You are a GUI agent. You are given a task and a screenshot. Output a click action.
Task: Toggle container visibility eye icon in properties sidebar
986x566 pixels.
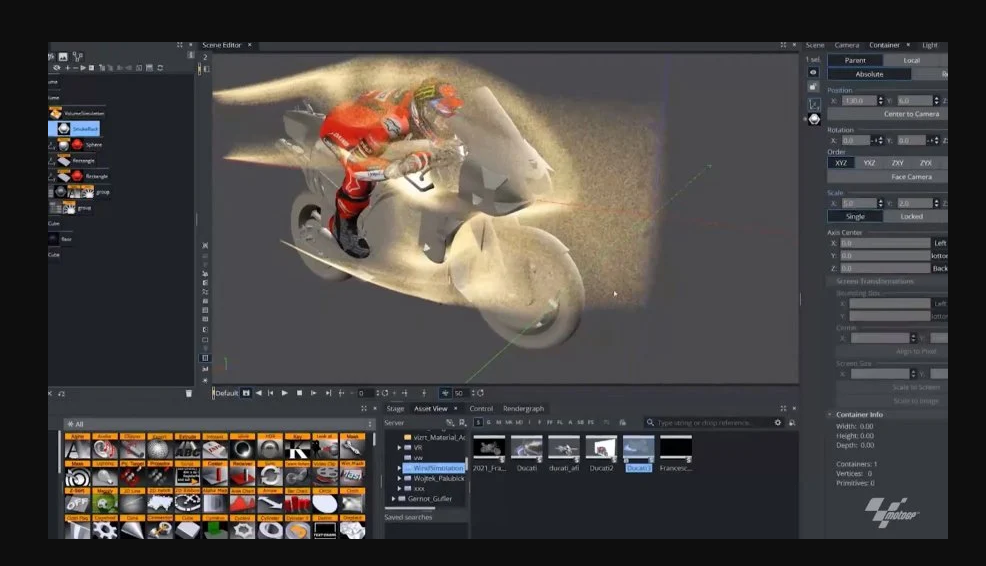point(813,72)
